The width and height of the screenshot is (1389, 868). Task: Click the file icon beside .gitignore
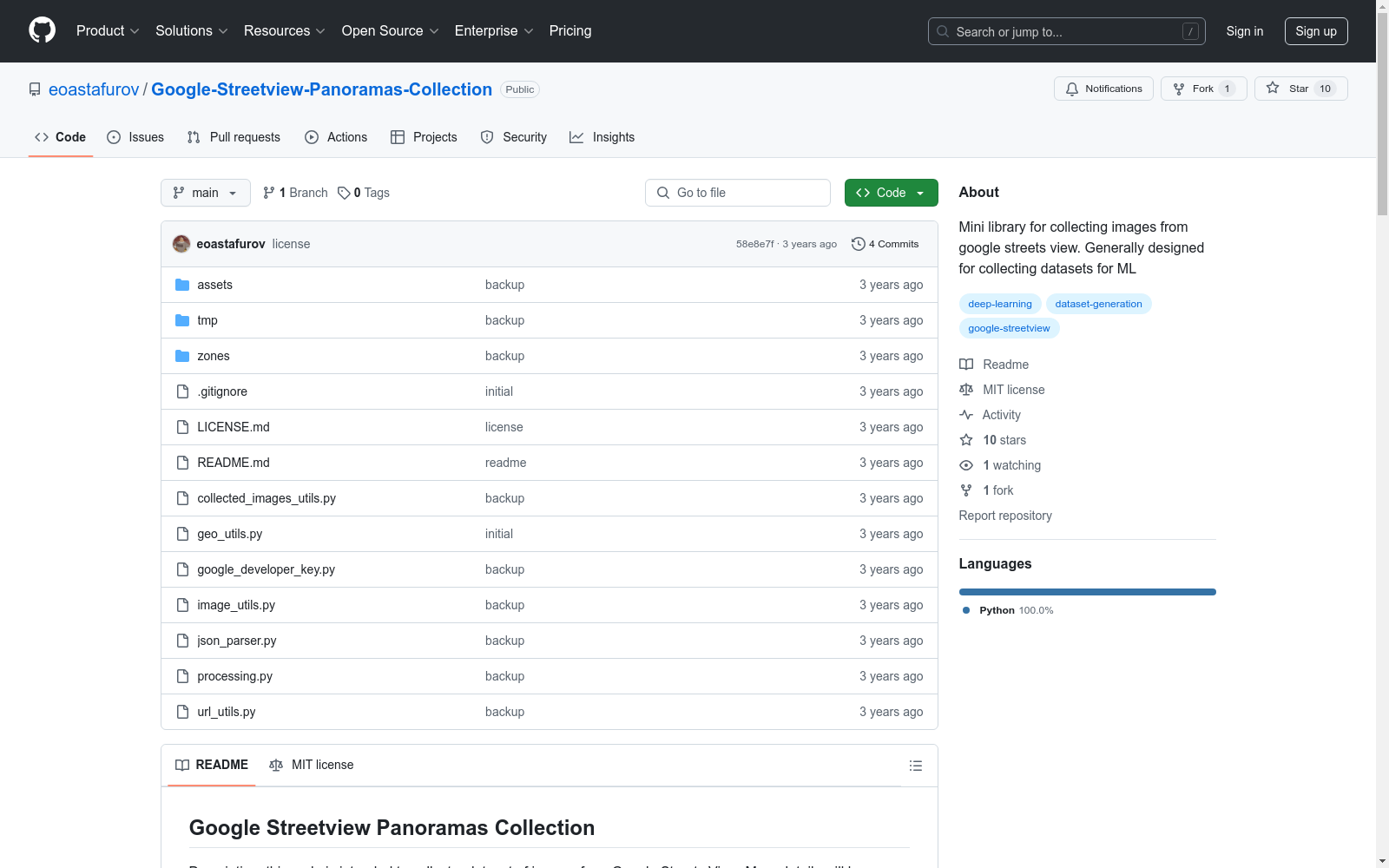(x=182, y=391)
